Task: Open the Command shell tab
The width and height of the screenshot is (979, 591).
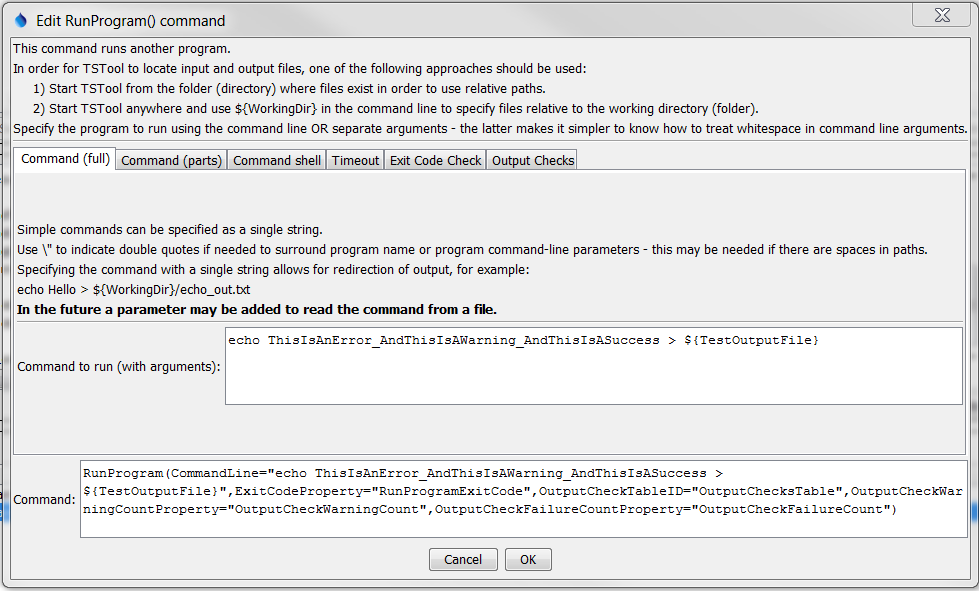Action: click(x=276, y=158)
